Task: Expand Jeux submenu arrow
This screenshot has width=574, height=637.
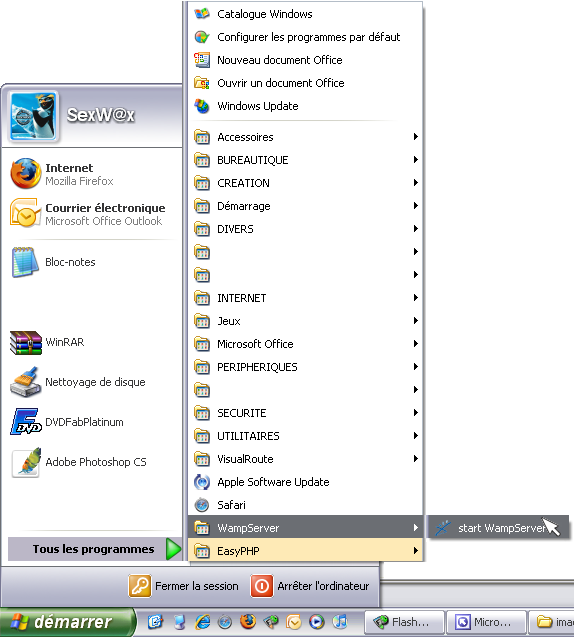Action: point(416,321)
